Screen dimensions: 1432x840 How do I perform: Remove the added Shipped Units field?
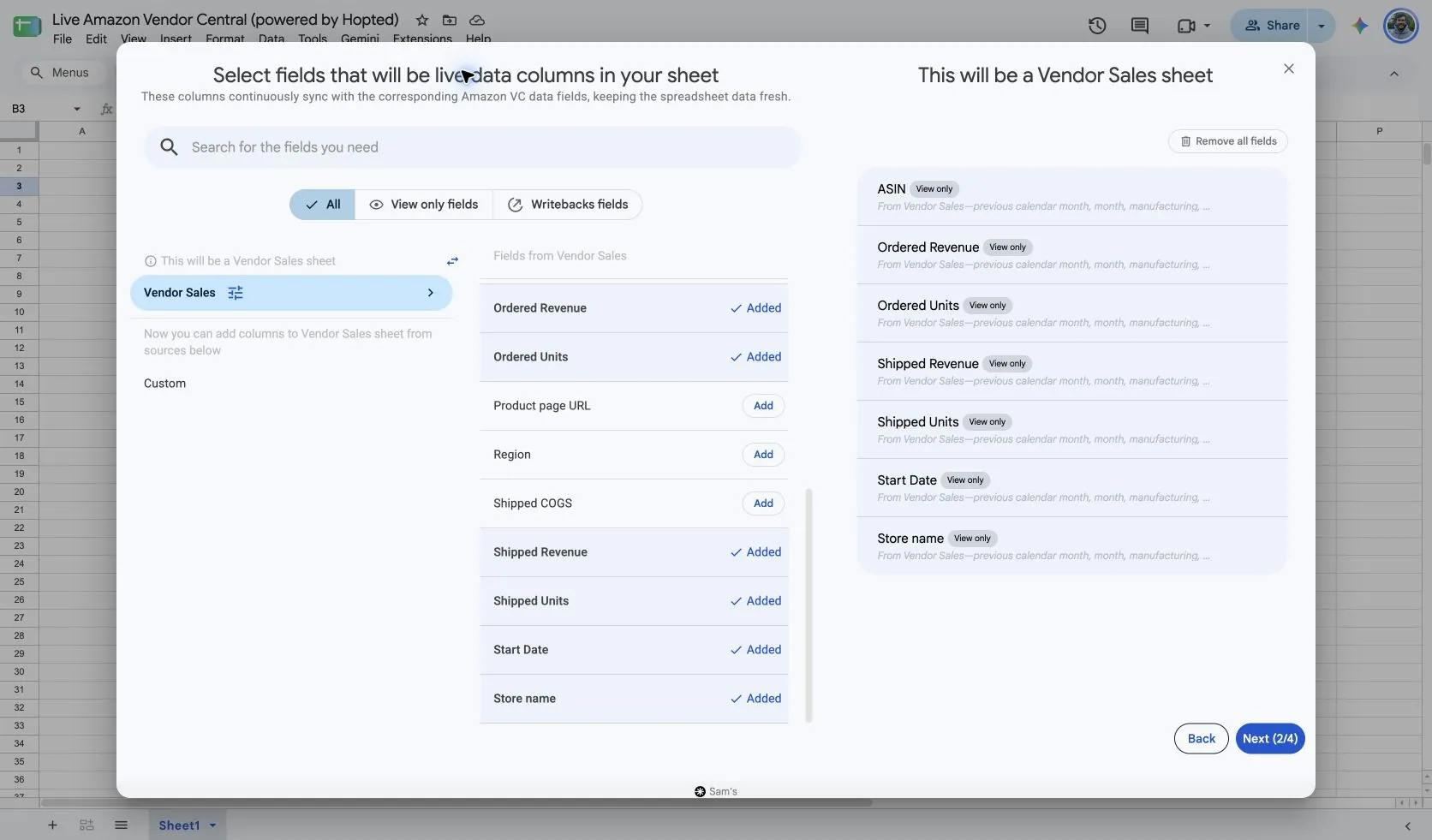click(x=755, y=601)
